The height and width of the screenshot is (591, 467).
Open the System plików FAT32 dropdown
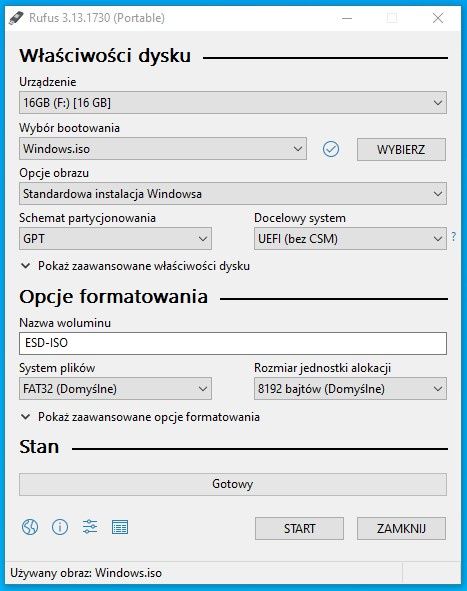(x=115, y=389)
